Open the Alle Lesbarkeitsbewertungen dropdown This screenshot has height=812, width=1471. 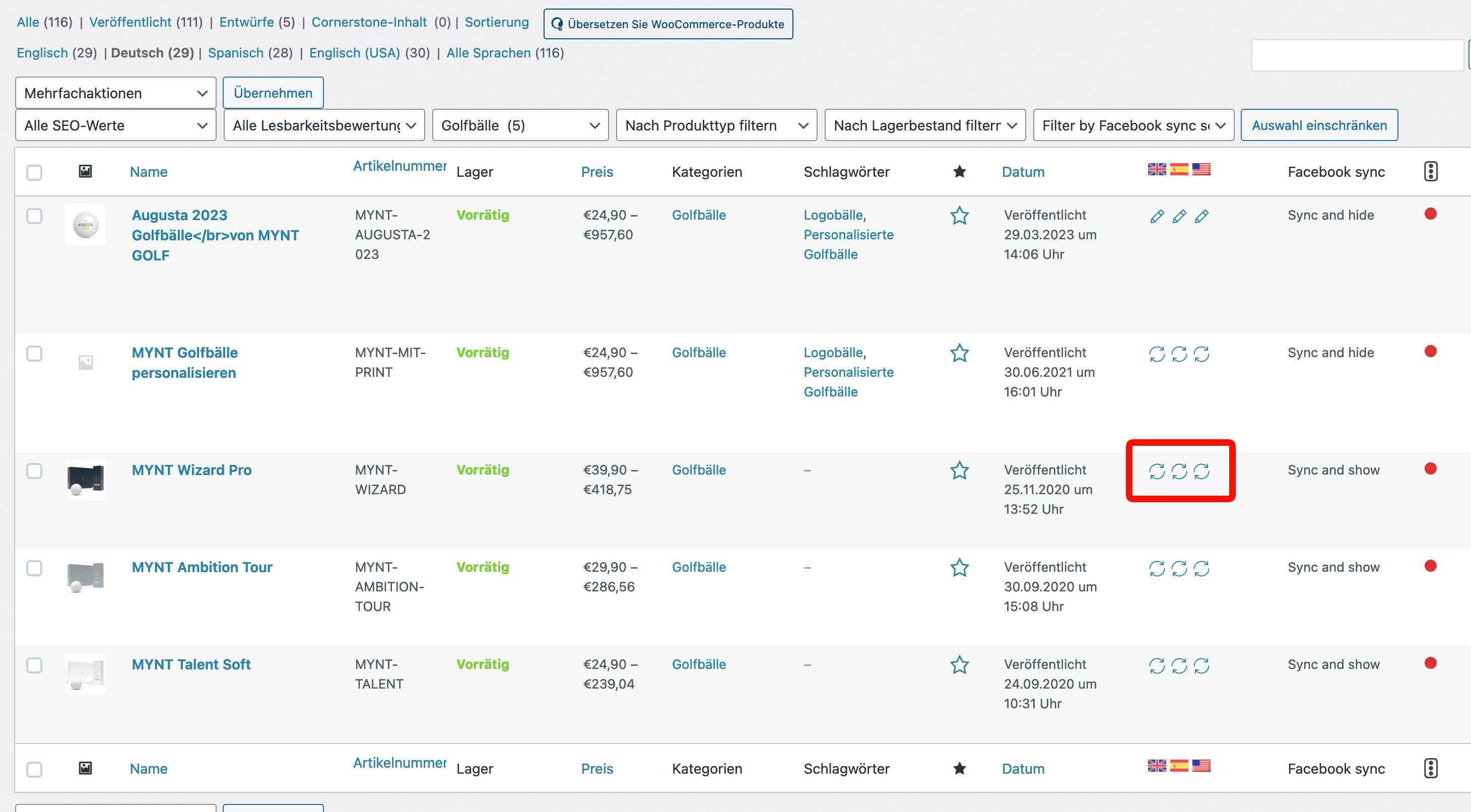pyautogui.click(x=324, y=125)
